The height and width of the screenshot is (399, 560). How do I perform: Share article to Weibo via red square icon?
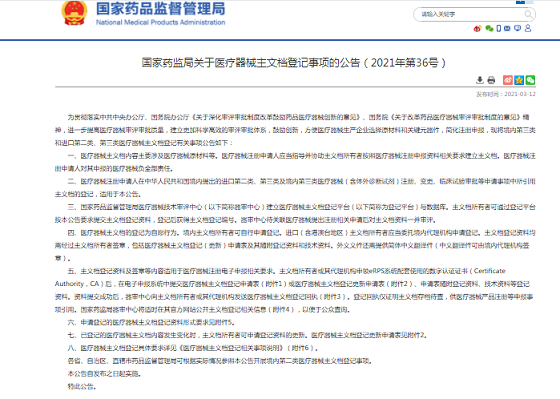pyautogui.click(x=508, y=80)
